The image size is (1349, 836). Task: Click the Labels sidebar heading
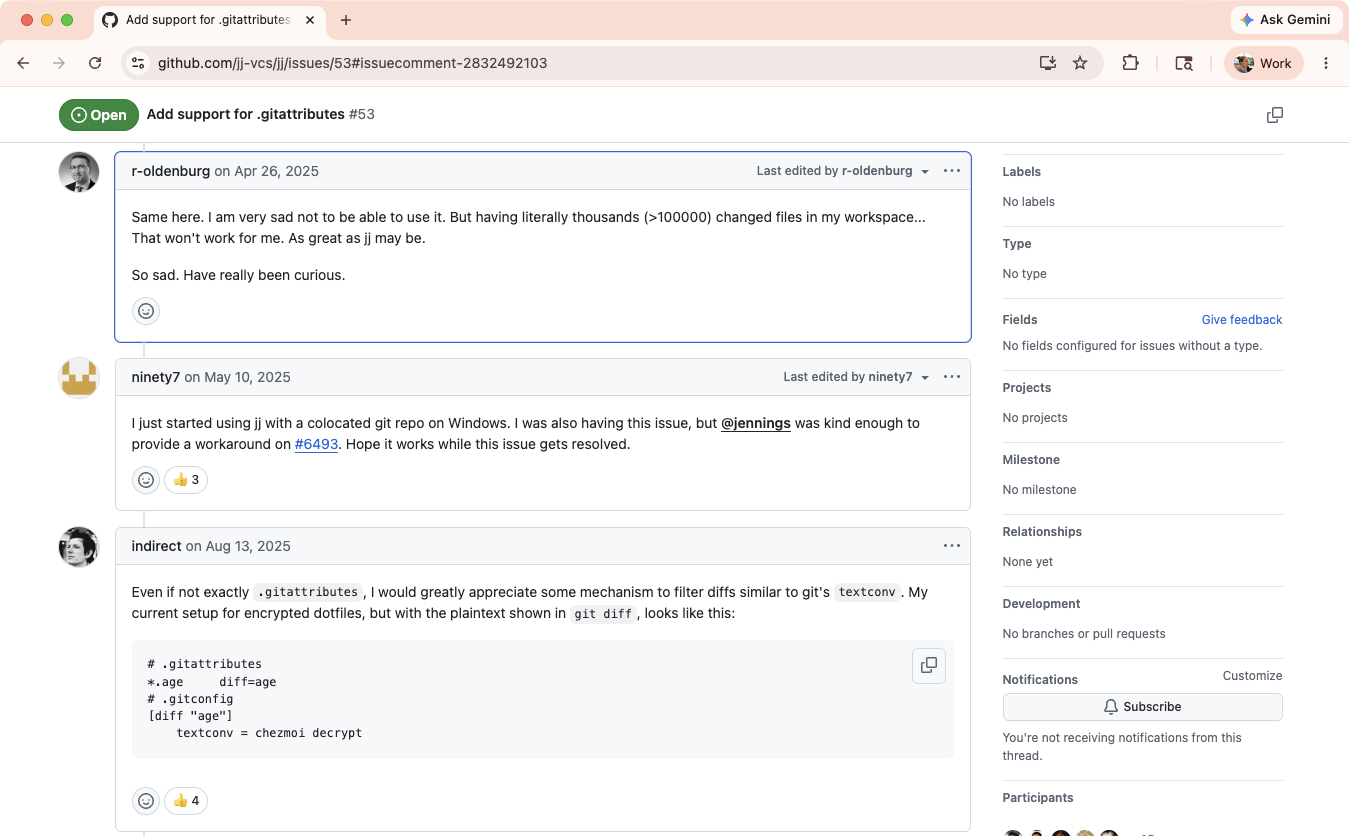point(1022,172)
